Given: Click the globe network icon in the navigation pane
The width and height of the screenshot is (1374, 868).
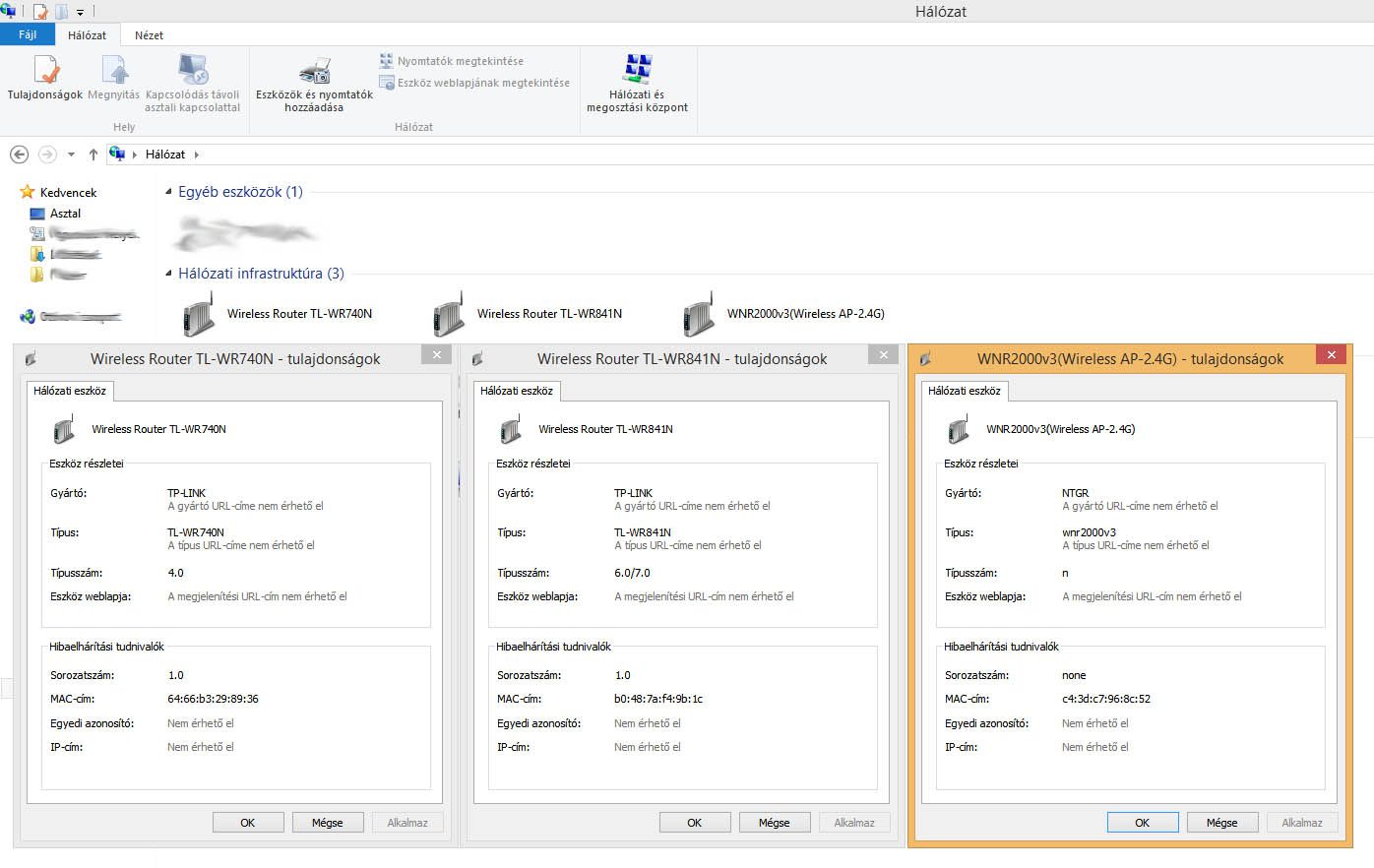Looking at the screenshot, I should [x=28, y=316].
